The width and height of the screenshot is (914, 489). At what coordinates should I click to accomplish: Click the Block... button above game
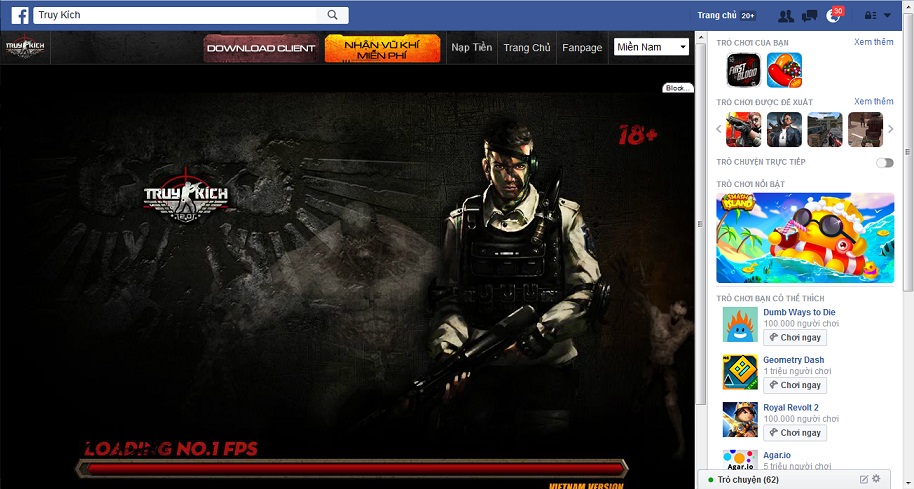[x=678, y=88]
